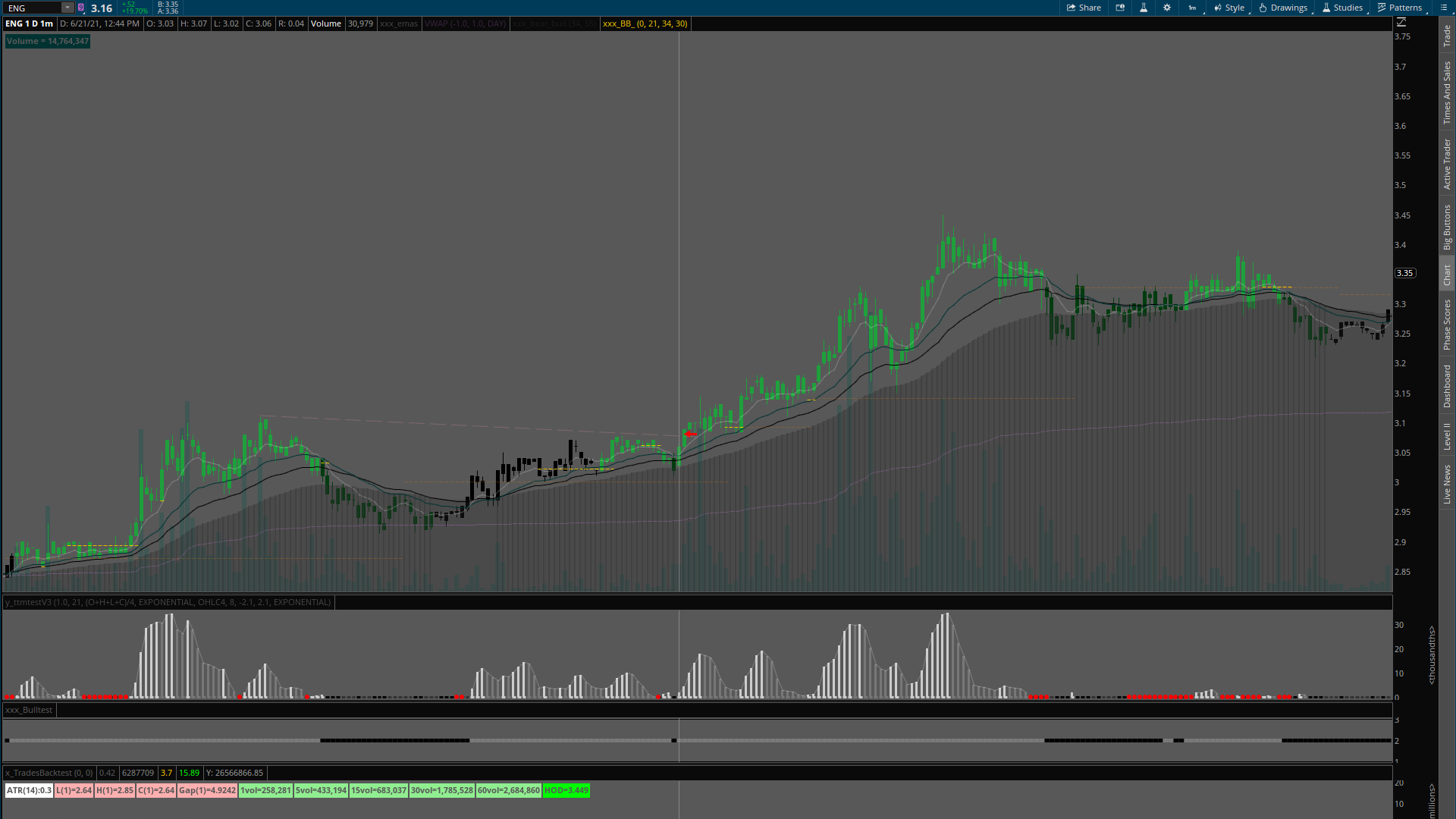Open the Active Trader side tab

tap(1447, 164)
